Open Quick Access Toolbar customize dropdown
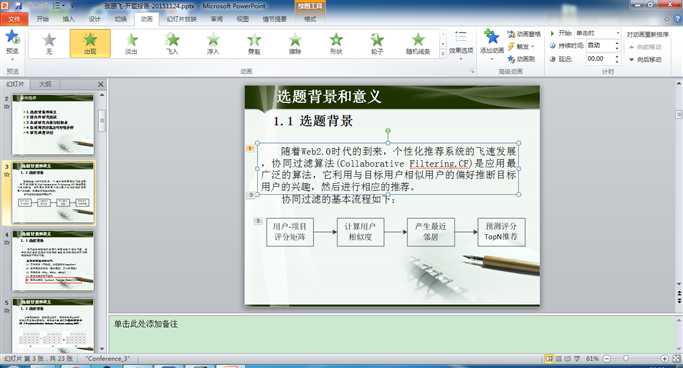Screen dimensions: 683x368 [72, 6]
